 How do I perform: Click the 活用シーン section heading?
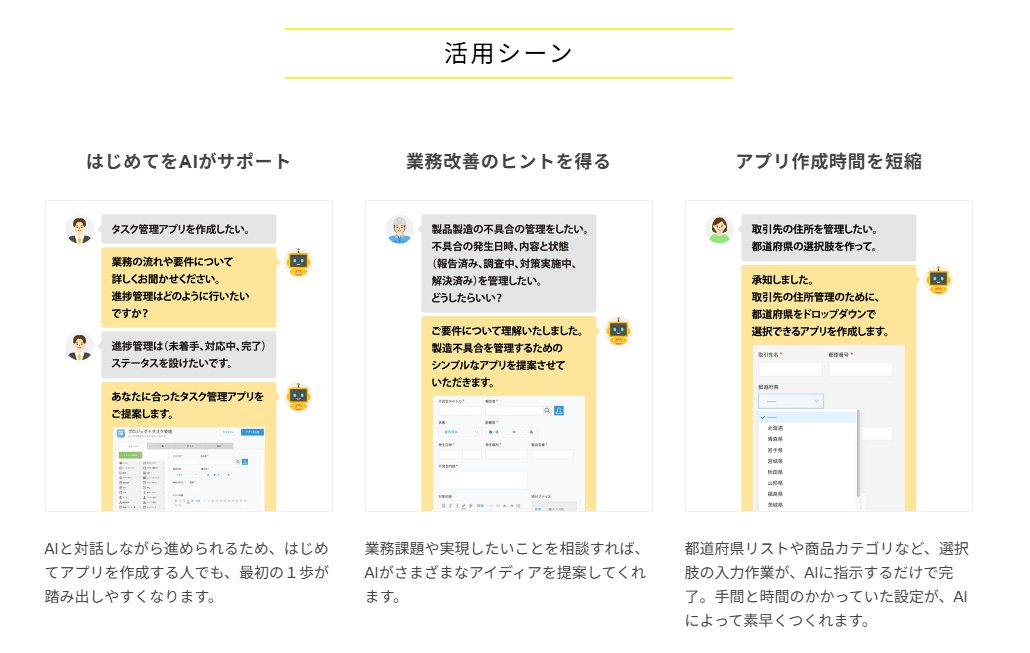point(508,53)
